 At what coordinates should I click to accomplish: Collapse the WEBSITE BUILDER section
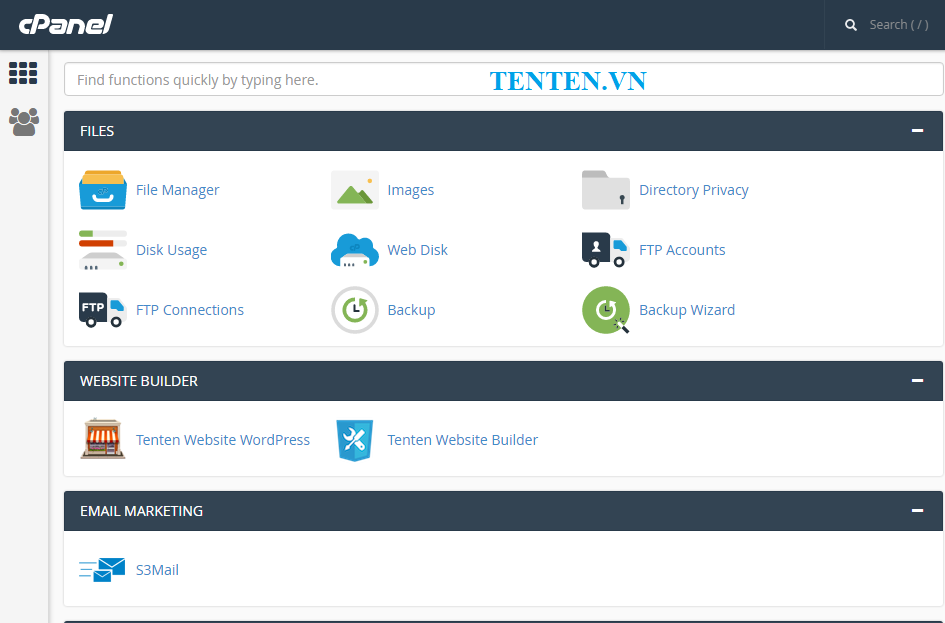tap(917, 381)
